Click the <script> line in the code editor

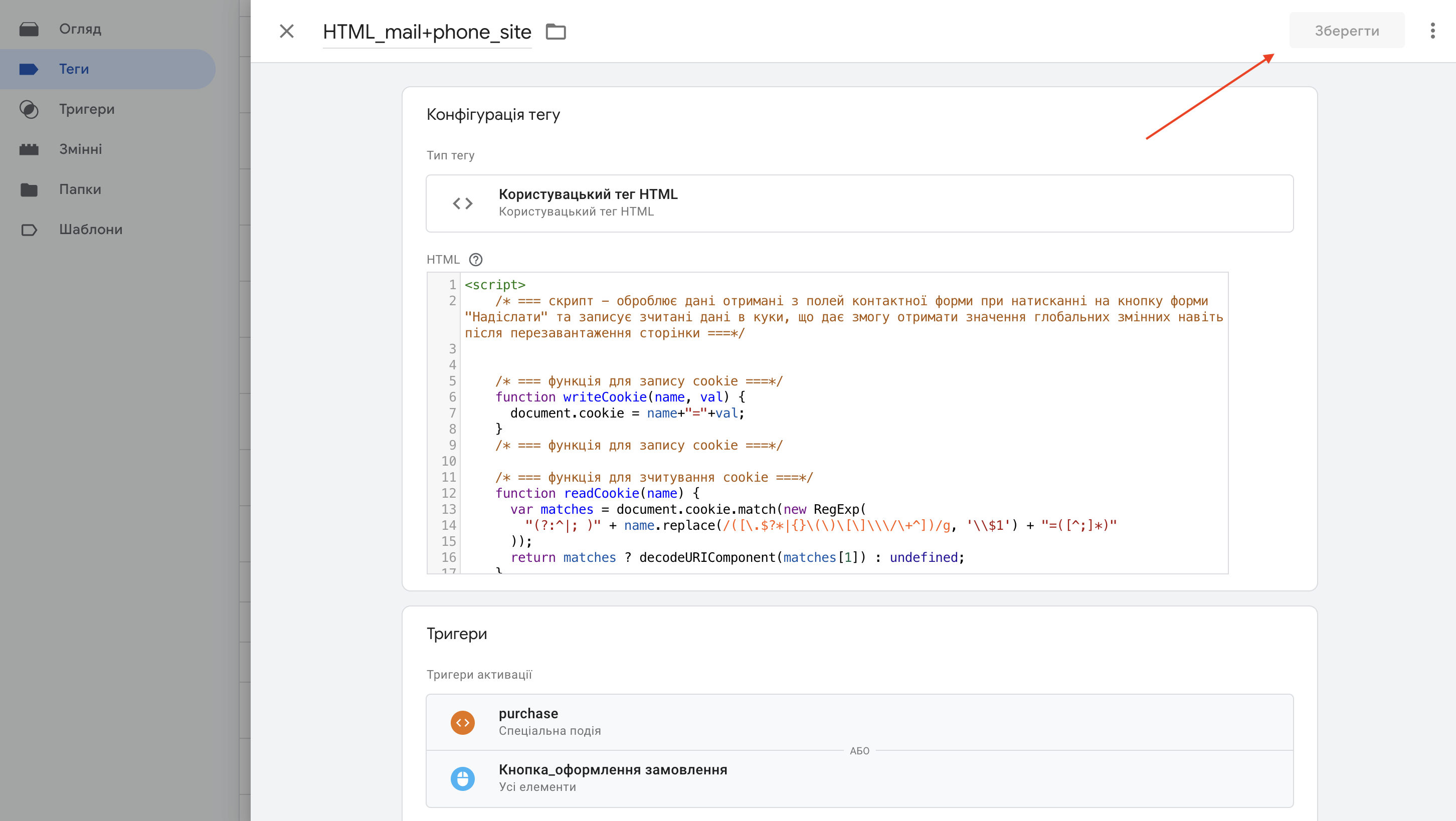pos(494,285)
